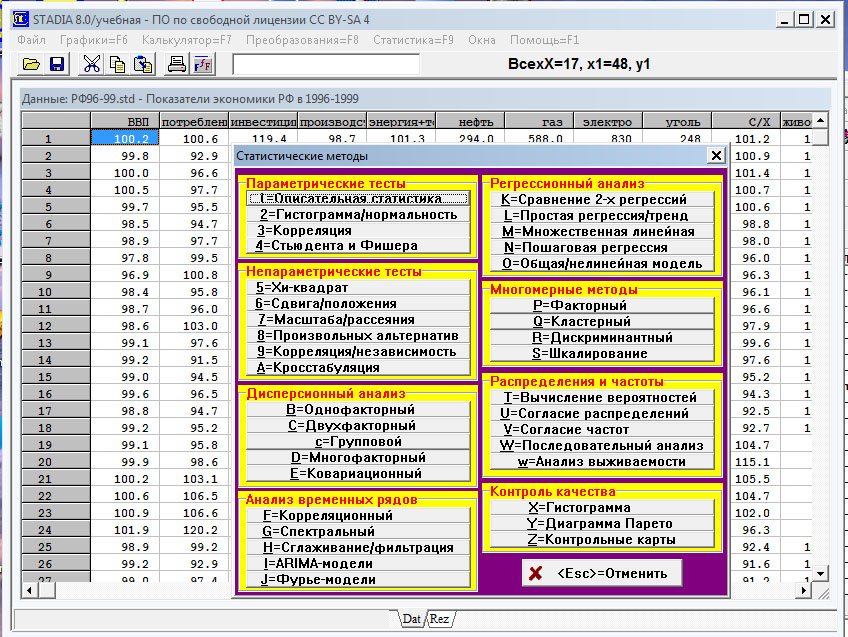The height and width of the screenshot is (637, 848).
Task: Click the Cut scissors icon
Action: [x=92, y=65]
